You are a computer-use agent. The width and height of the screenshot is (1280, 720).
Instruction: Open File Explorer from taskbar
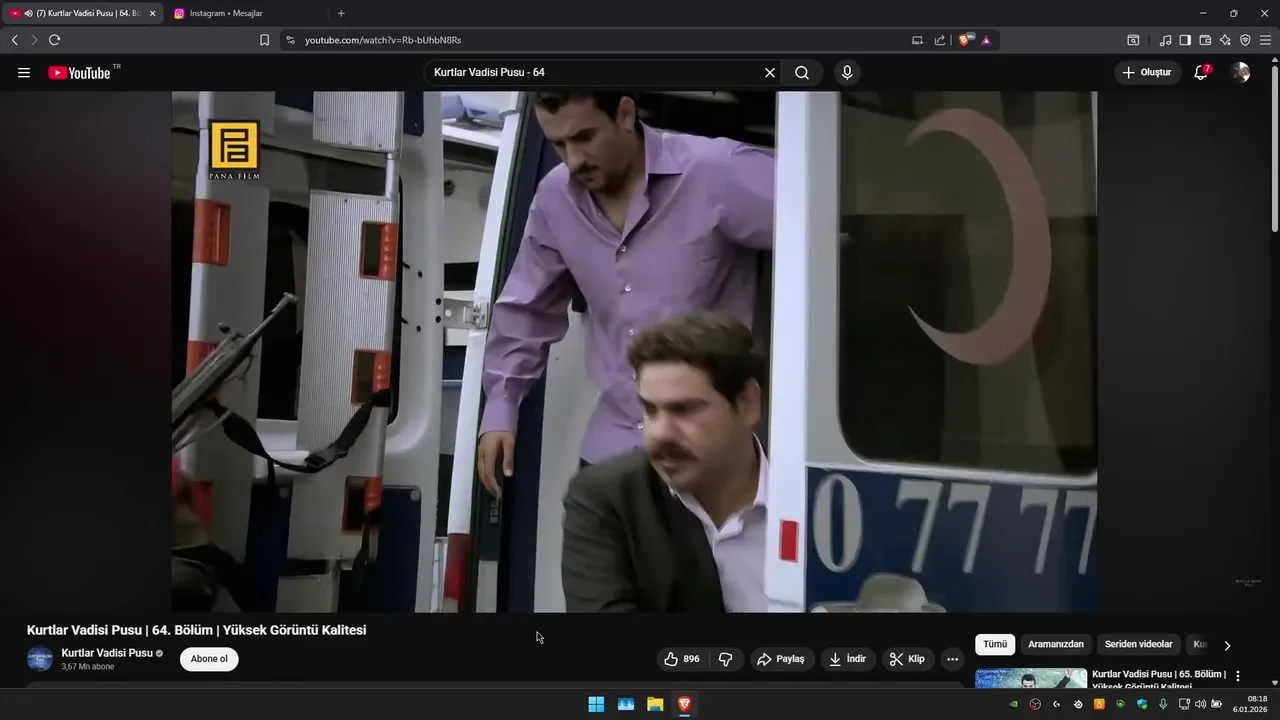point(655,704)
